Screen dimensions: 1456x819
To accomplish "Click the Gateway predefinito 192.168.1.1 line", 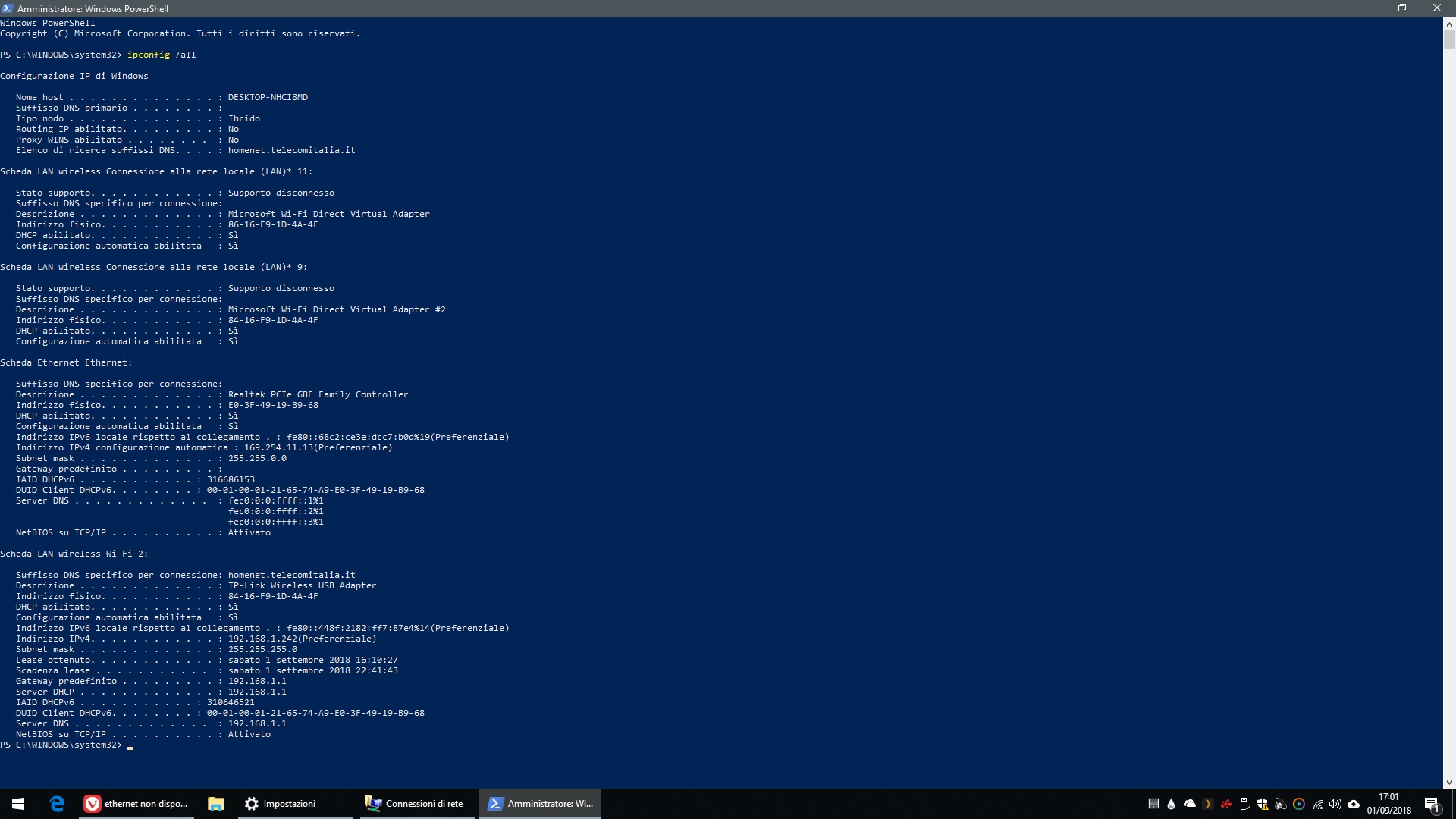I will click(151, 681).
